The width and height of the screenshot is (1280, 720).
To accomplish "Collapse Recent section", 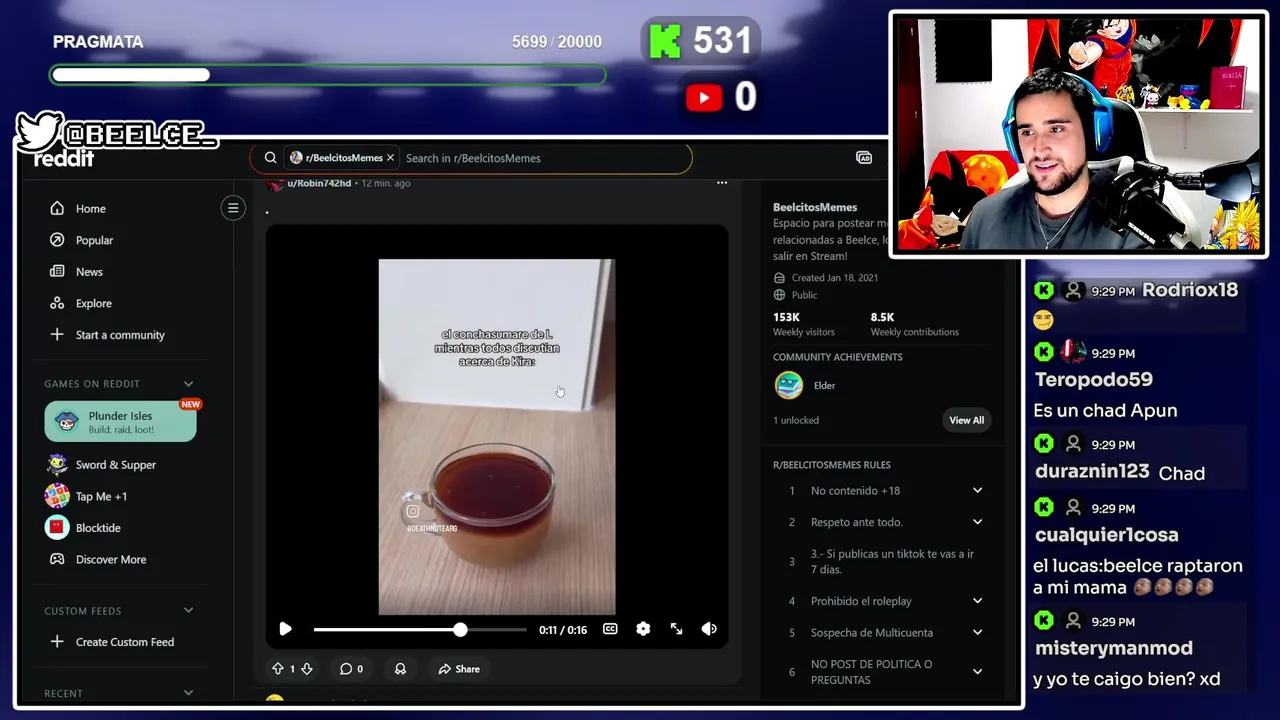I will (188, 693).
